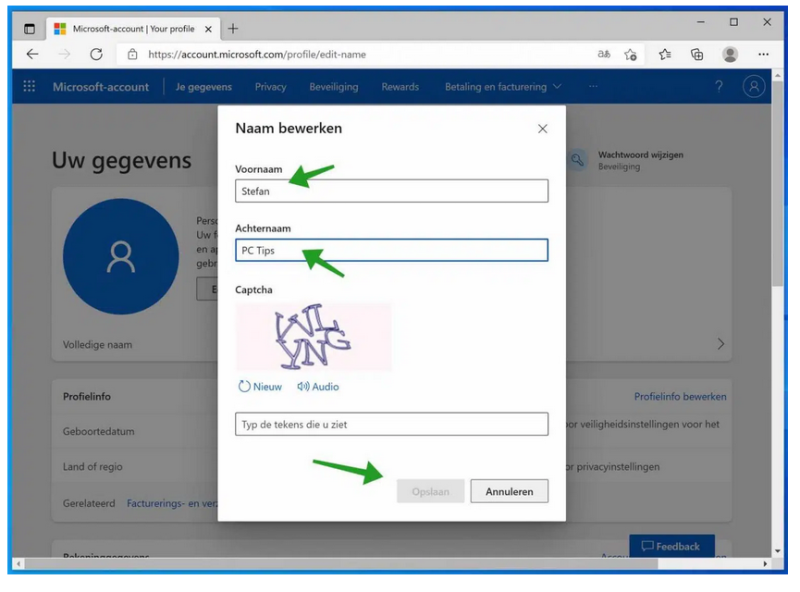Open the Favorites list icon
This screenshot has height=592, width=800.
(665, 54)
